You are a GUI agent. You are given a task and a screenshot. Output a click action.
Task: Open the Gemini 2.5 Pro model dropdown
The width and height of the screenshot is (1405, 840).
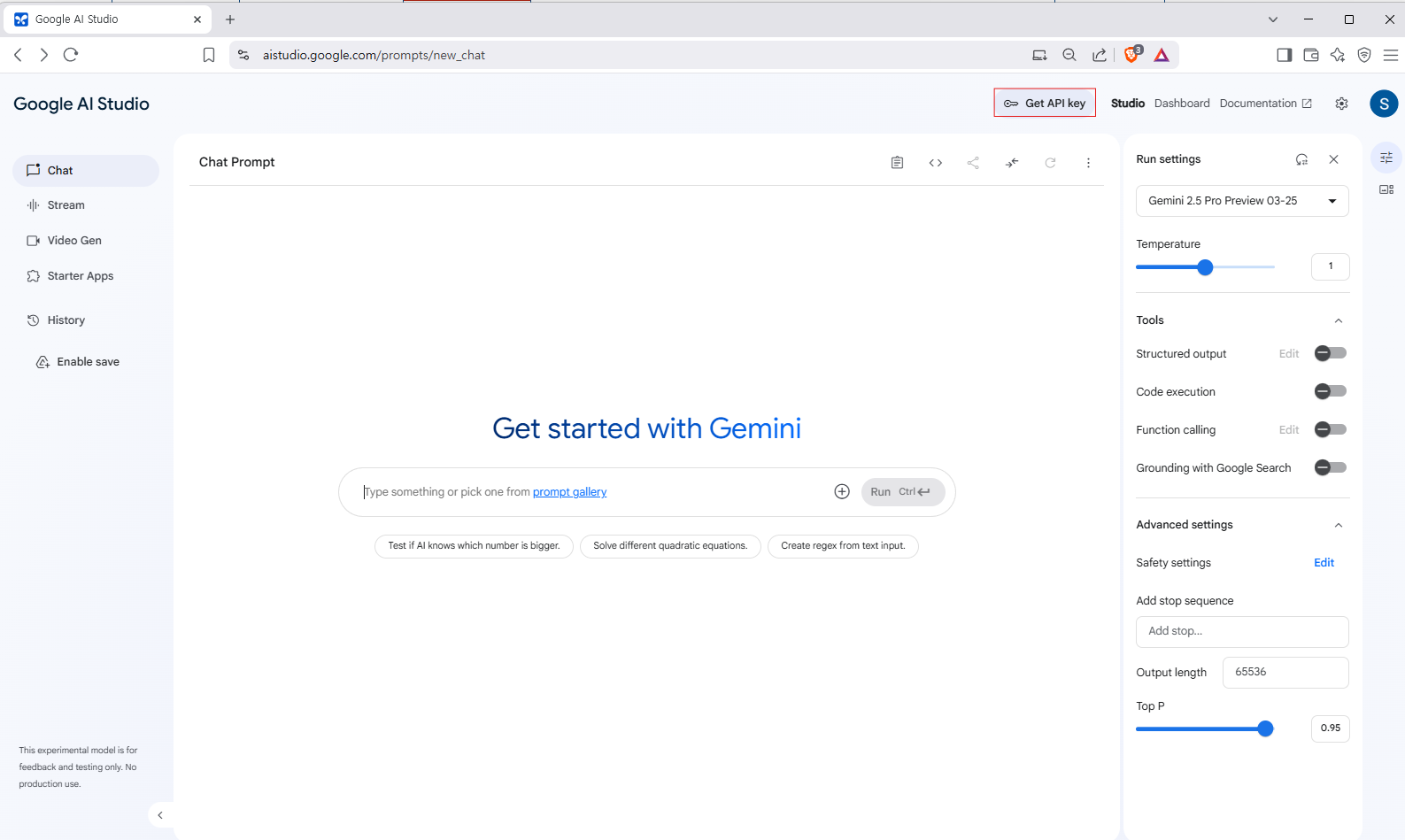(x=1242, y=201)
